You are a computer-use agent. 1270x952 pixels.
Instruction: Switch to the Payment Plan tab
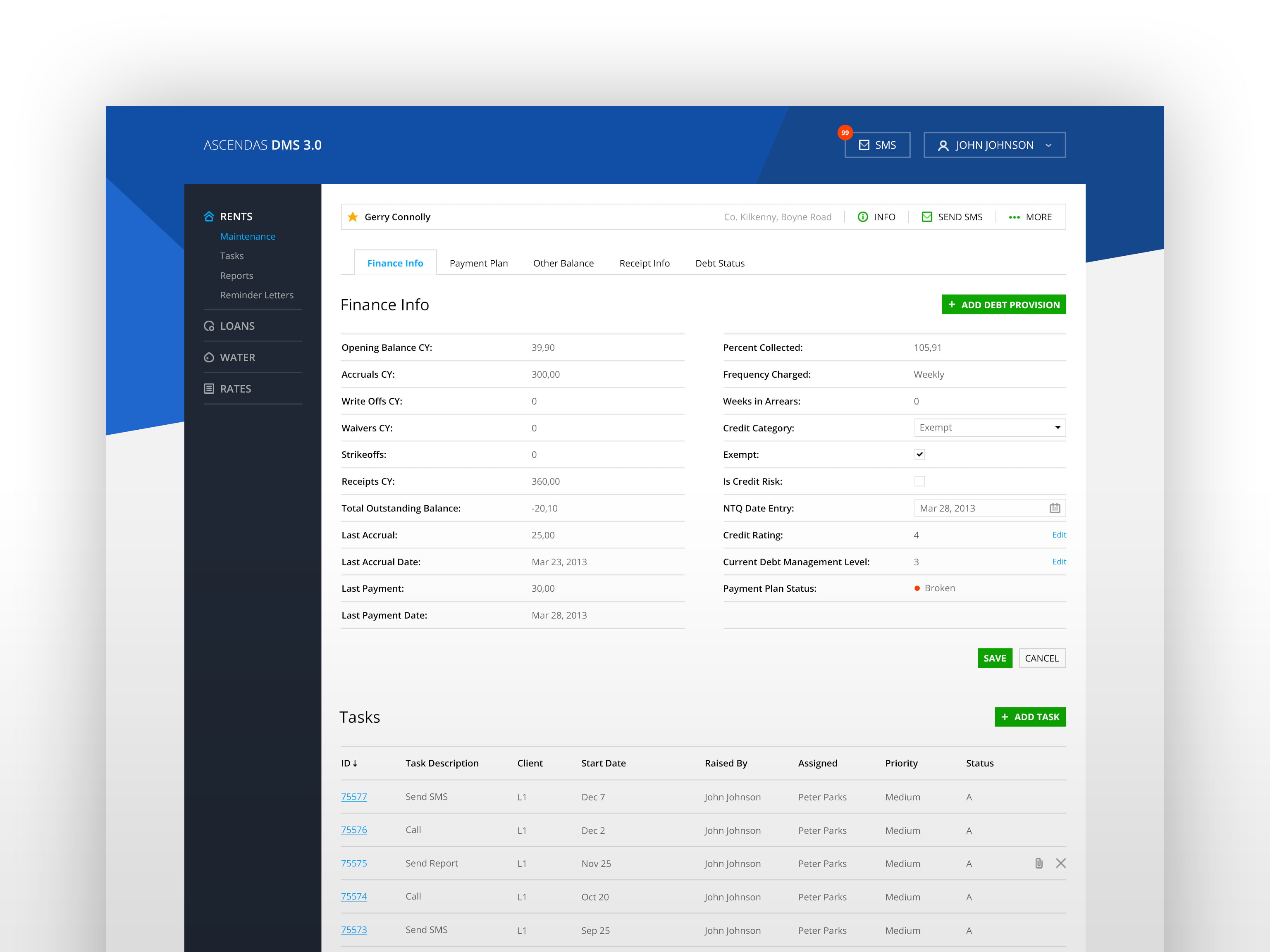(478, 263)
